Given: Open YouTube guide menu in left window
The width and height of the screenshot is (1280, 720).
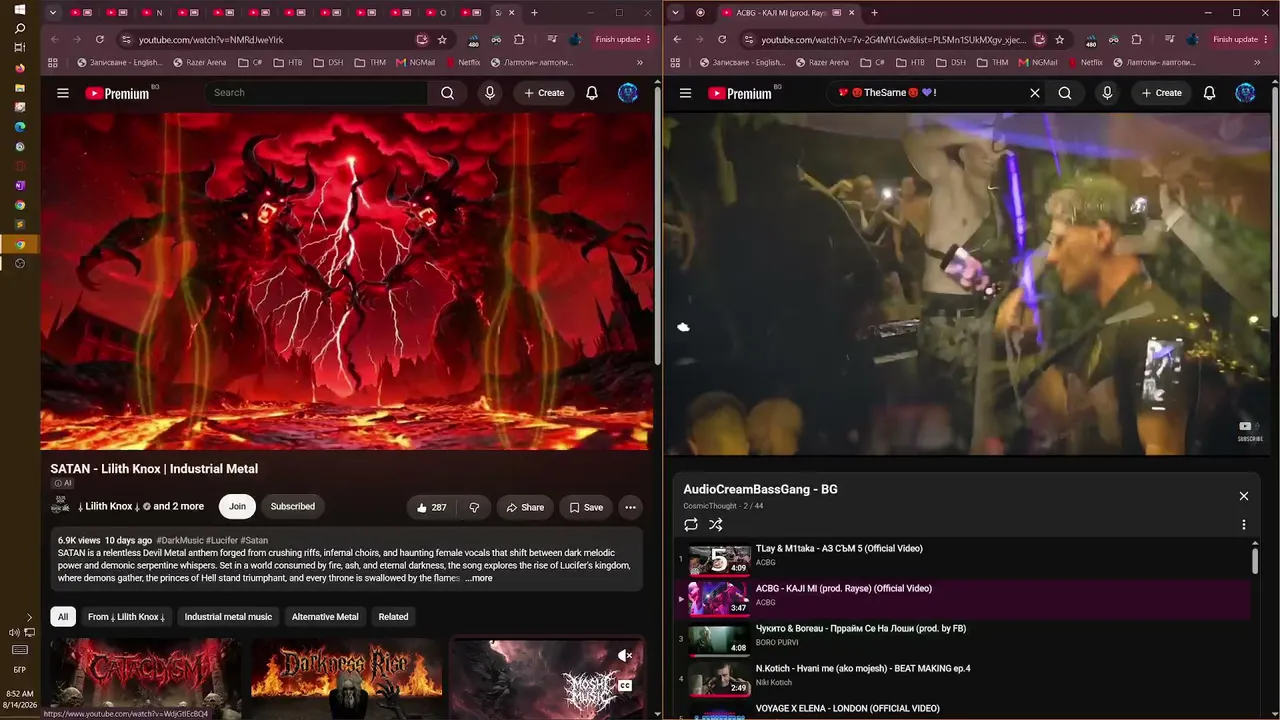Looking at the screenshot, I should [63, 93].
